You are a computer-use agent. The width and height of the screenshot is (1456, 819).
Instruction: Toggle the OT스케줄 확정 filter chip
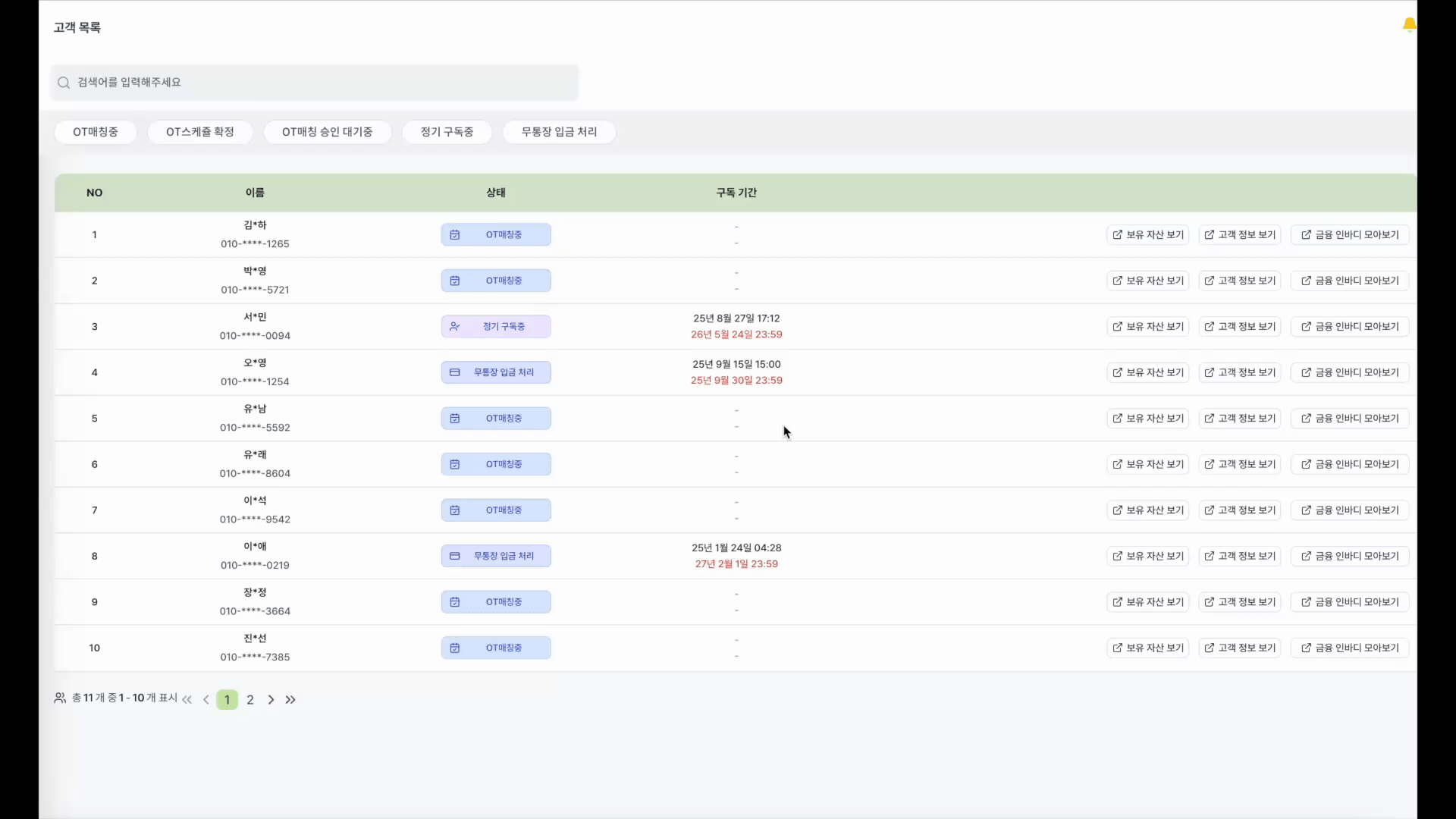point(200,132)
